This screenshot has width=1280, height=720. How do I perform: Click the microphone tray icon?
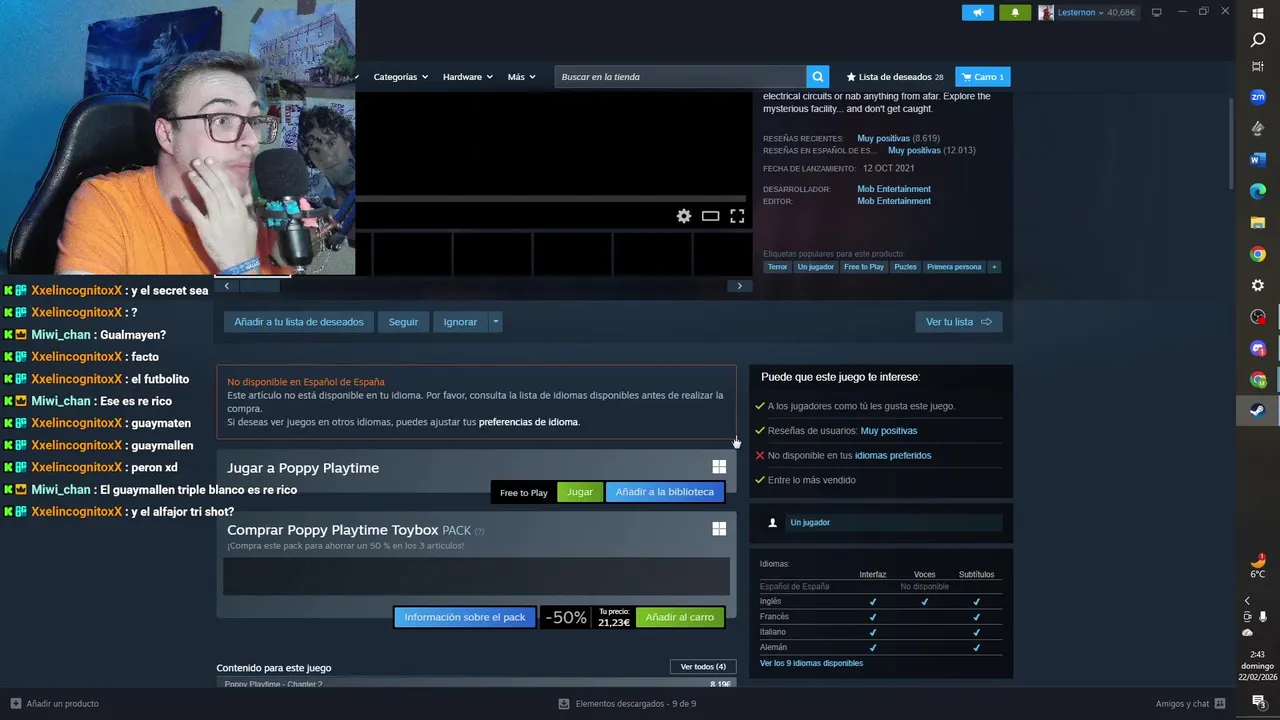1263,617
